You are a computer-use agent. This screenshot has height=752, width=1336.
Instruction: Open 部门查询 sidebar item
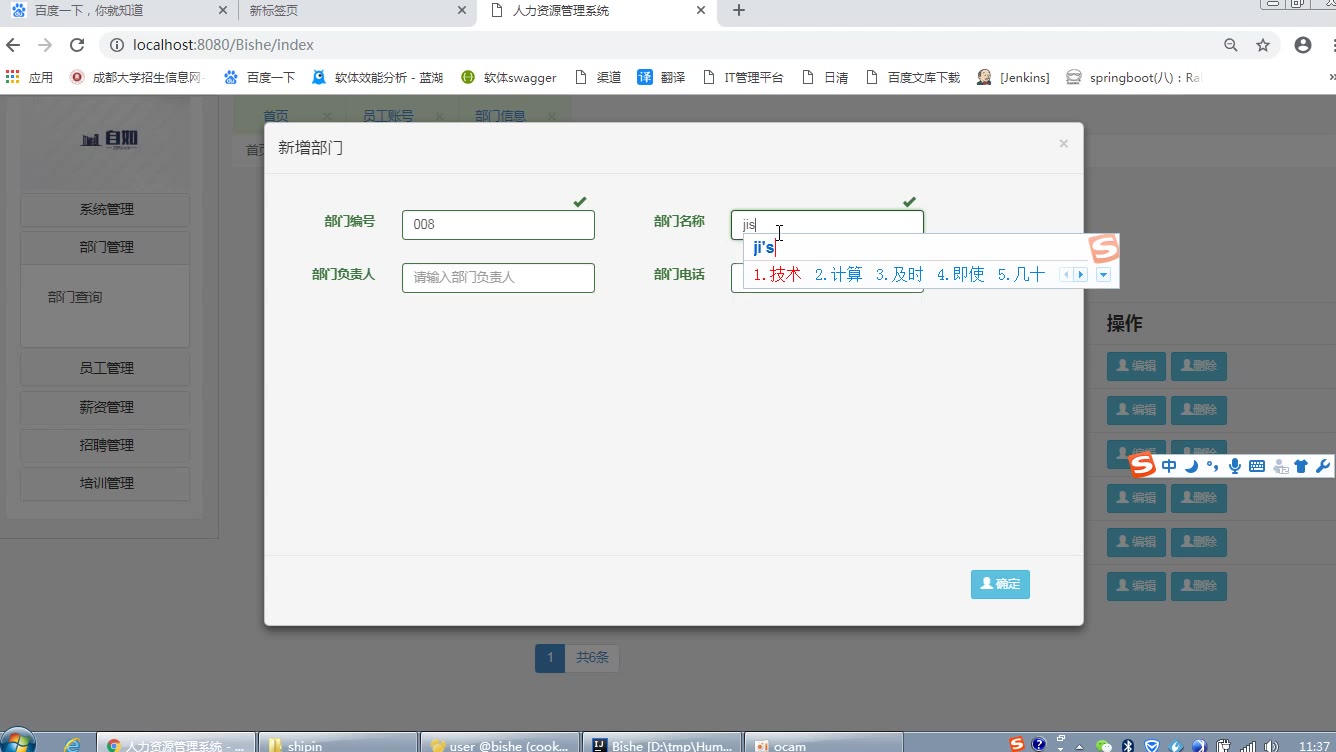pyautogui.click(x=75, y=297)
